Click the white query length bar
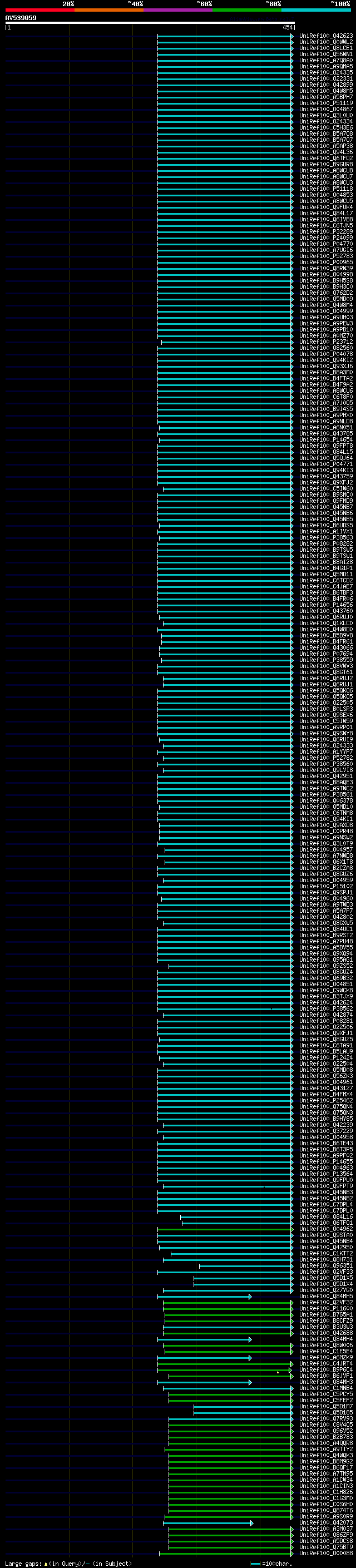 (x=150, y=23)
